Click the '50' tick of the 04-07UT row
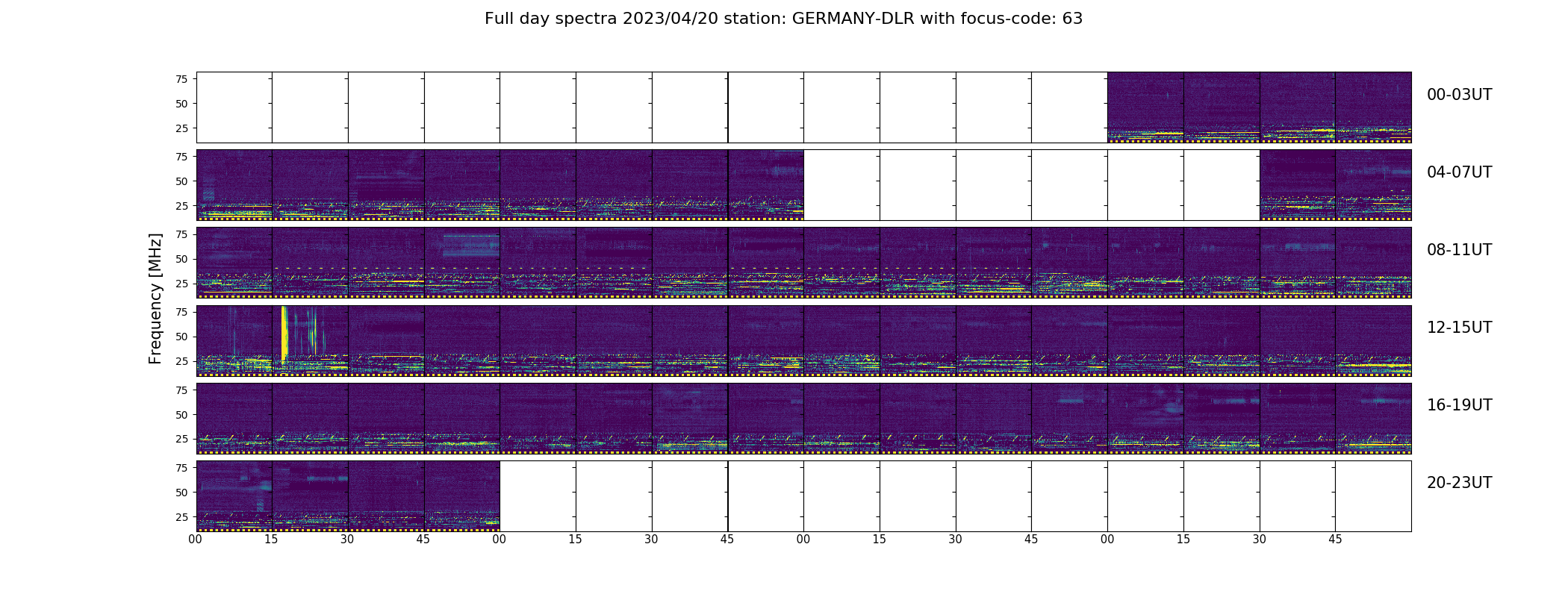Screen dimensions: 1568x597 pos(181,181)
